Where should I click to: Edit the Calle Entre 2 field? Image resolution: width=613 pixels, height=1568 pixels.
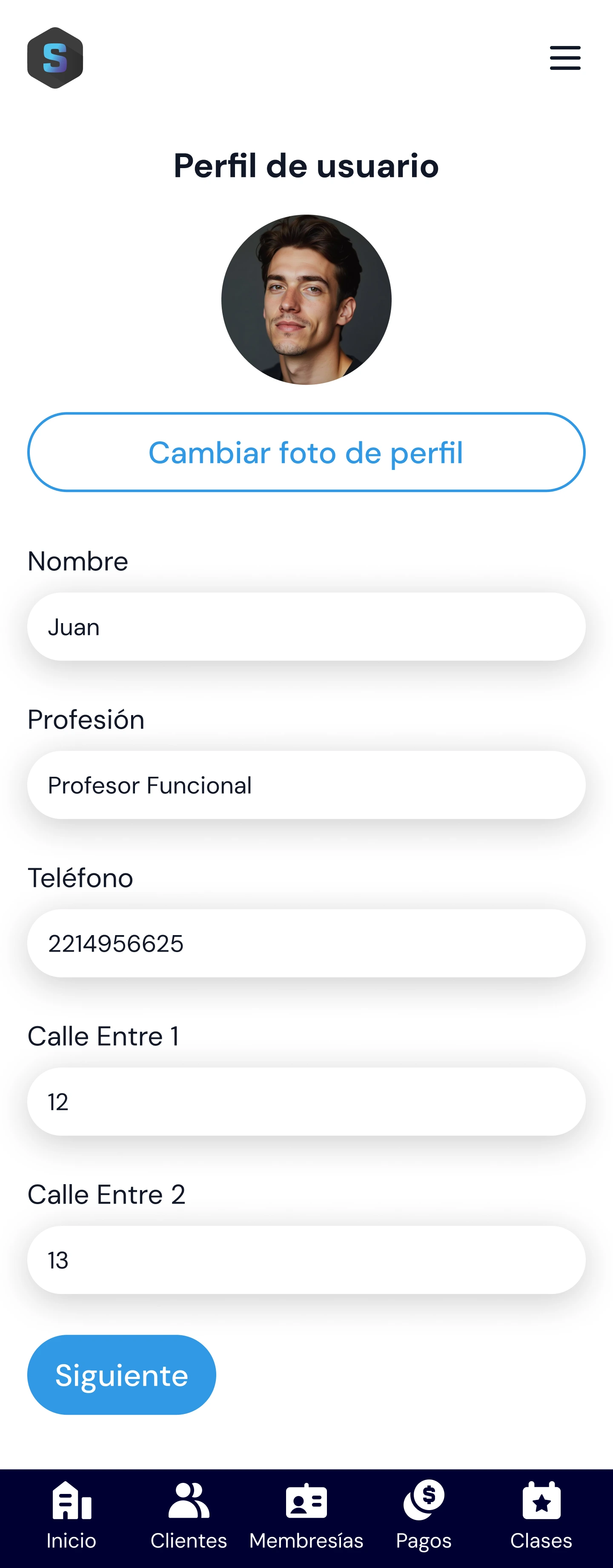306,1260
